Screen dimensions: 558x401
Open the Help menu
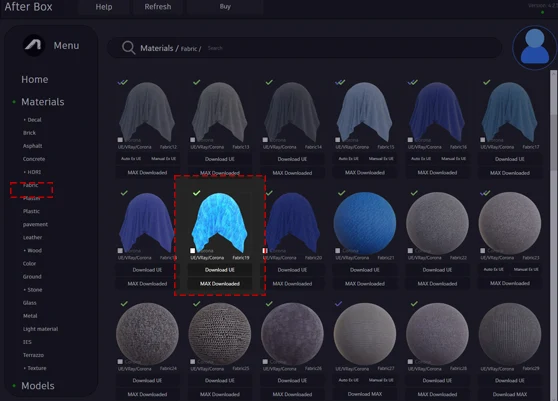[104, 7]
